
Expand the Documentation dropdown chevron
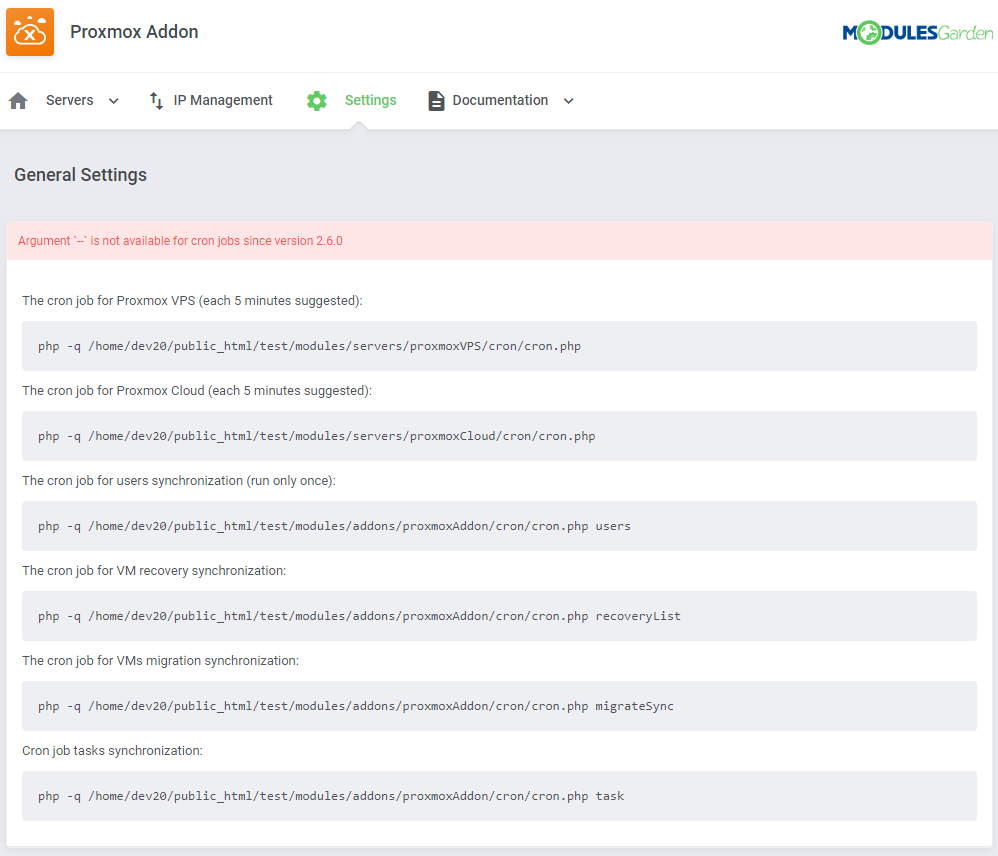pyautogui.click(x=568, y=101)
